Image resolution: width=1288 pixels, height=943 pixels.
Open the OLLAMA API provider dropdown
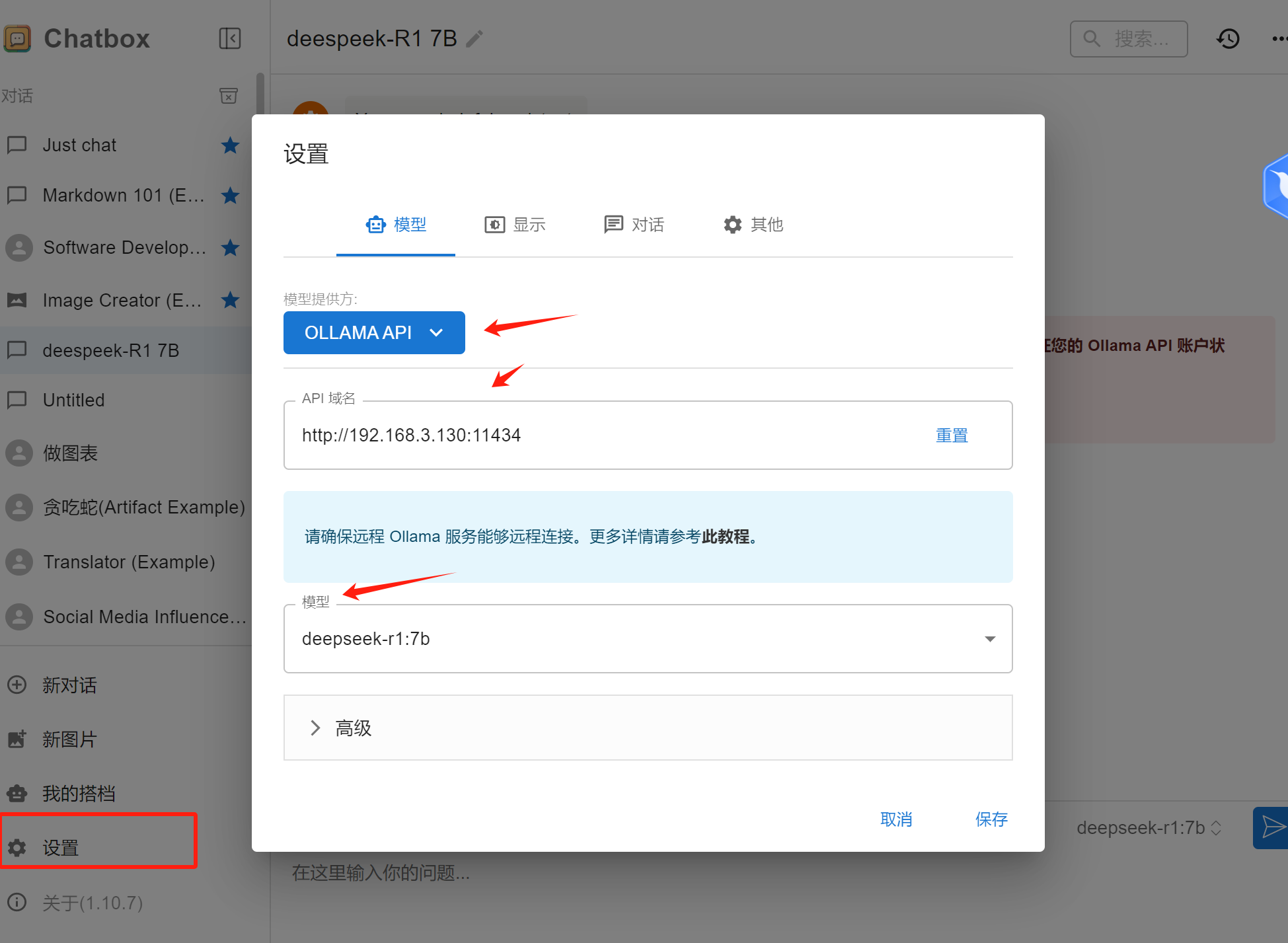(x=374, y=332)
